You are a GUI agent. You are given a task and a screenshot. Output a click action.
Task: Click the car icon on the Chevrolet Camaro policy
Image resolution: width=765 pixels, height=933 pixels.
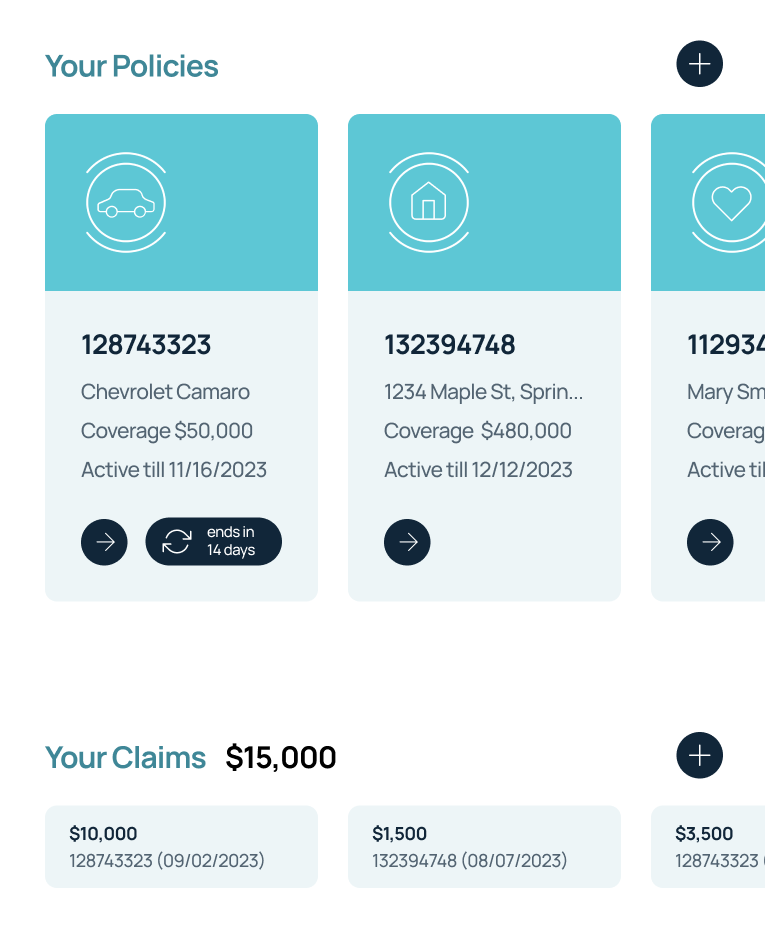125,201
